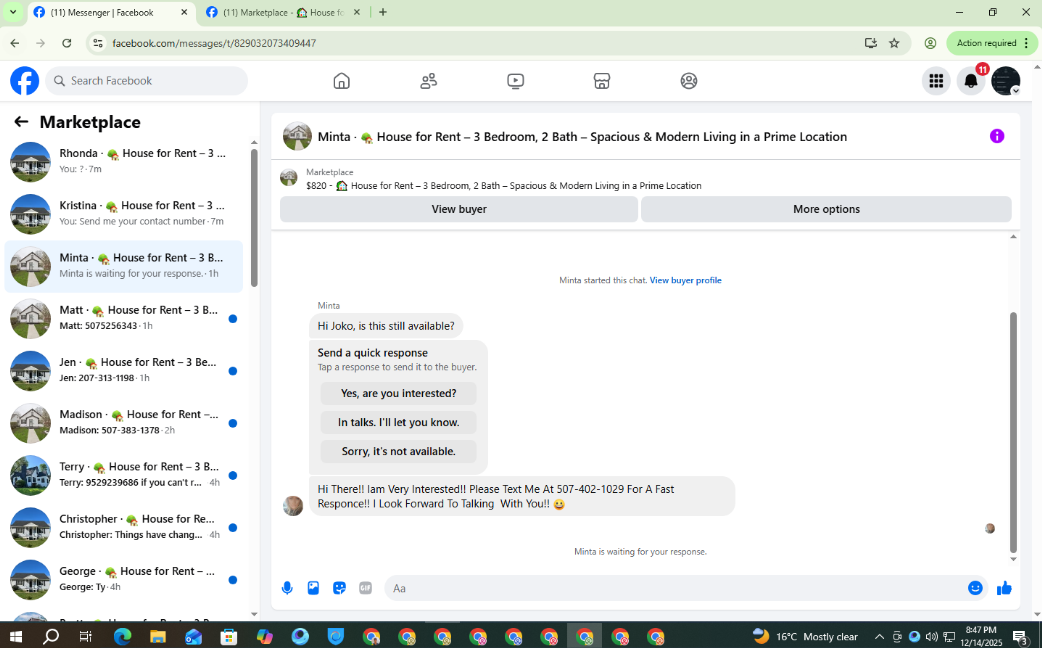Screen dimensions: 1042x648
Task: Open Rhonda conversation
Action: click(124, 162)
